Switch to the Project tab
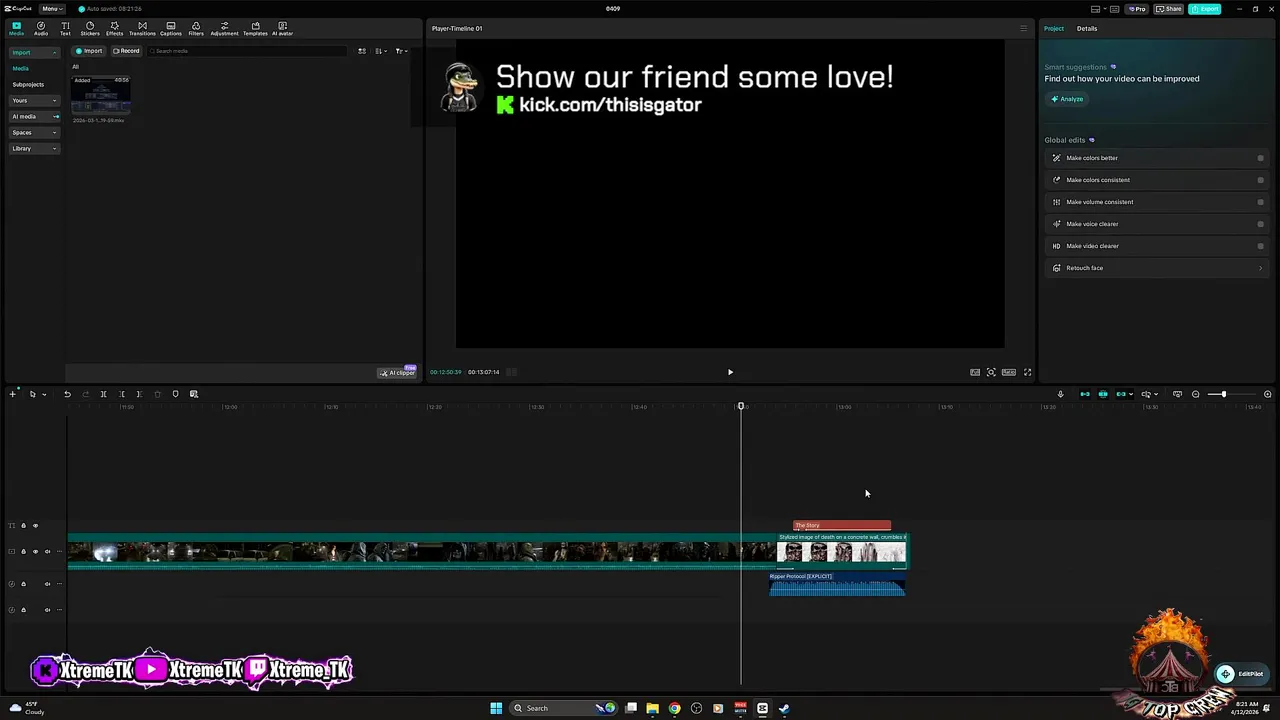 [x=1054, y=28]
